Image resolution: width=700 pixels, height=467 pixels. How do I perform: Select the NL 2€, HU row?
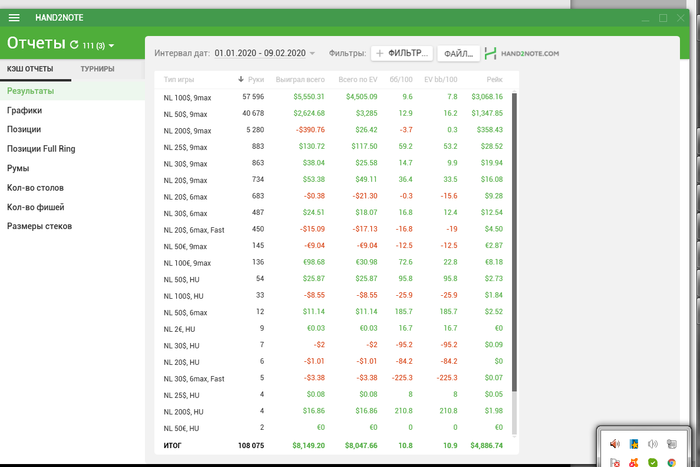coord(333,328)
